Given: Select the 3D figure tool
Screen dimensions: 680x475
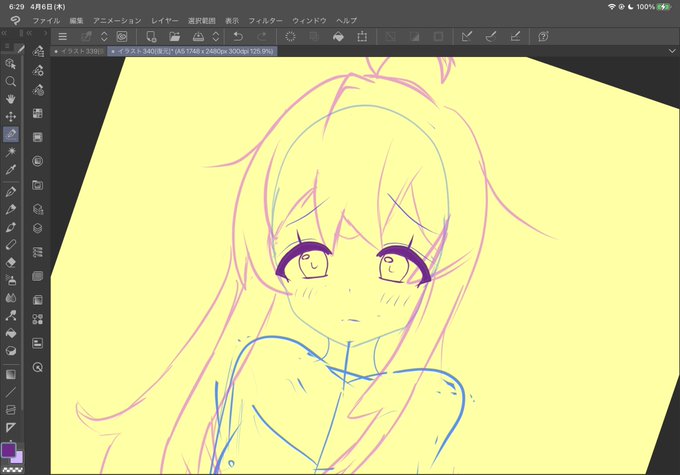Looking at the screenshot, I should [11, 351].
